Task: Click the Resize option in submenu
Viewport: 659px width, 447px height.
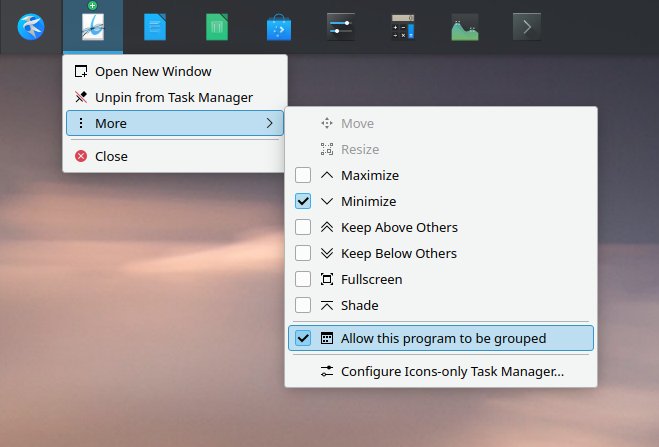Action: click(x=441, y=150)
